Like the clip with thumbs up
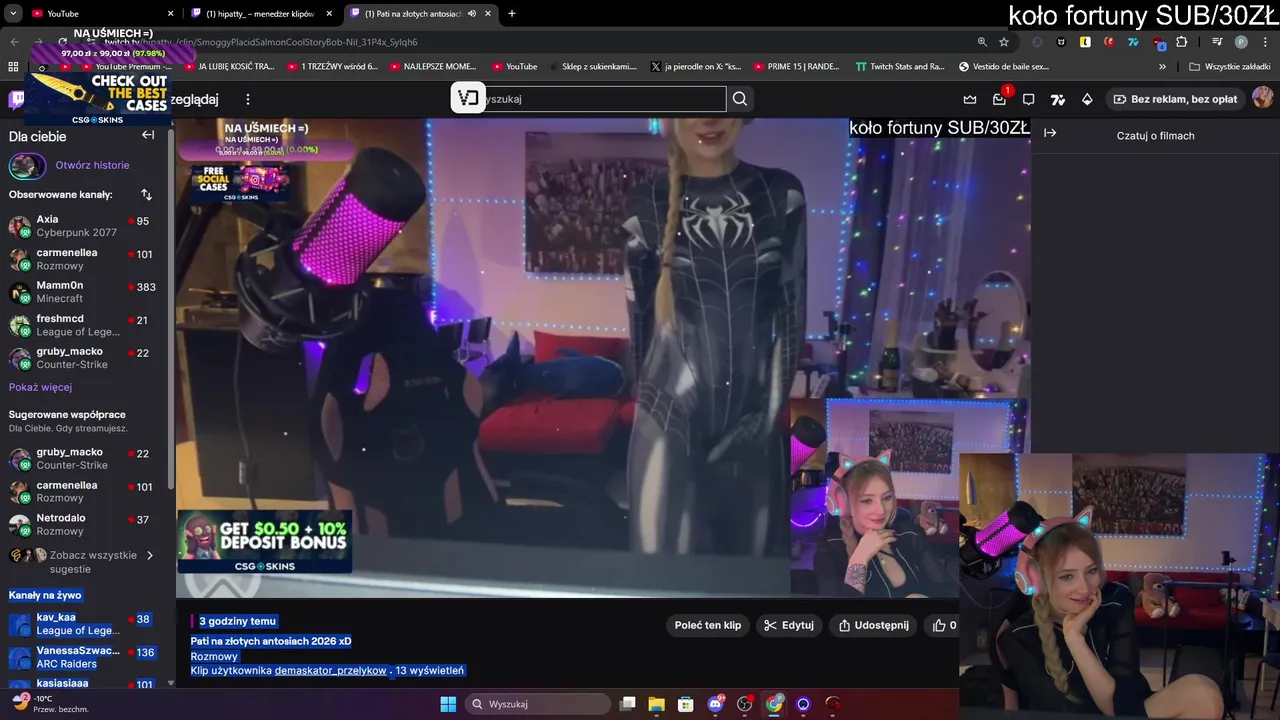This screenshot has height=720, width=1280. tap(940, 625)
